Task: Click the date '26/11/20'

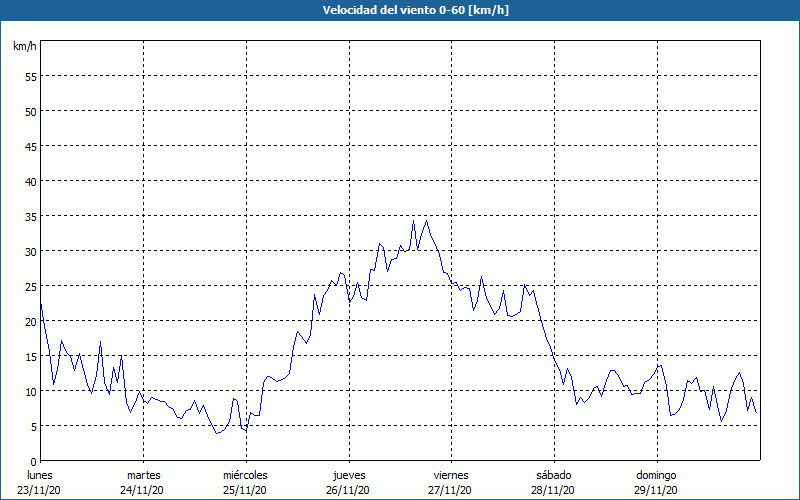Action: (x=347, y=490)
